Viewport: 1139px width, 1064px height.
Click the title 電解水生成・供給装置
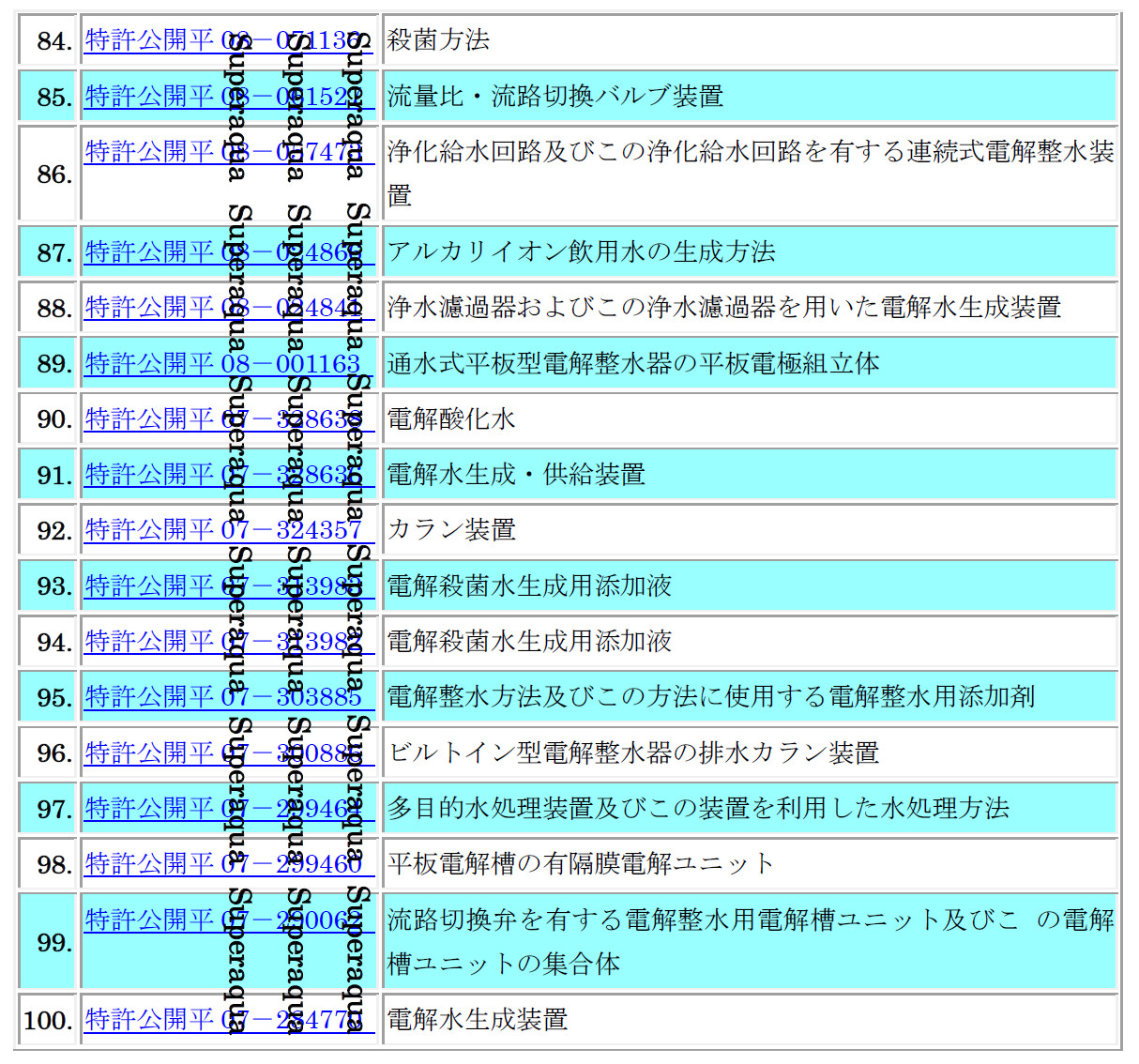tap(516, 474)
